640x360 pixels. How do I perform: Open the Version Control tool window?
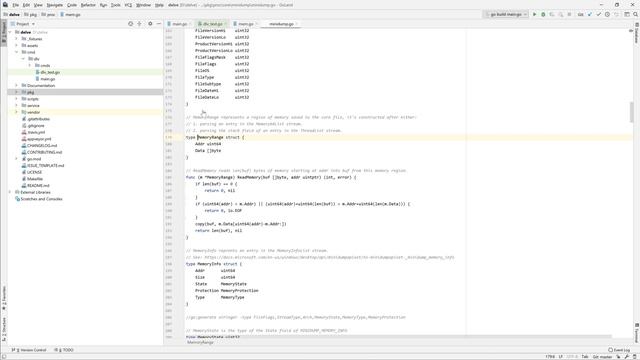(29, 350)
